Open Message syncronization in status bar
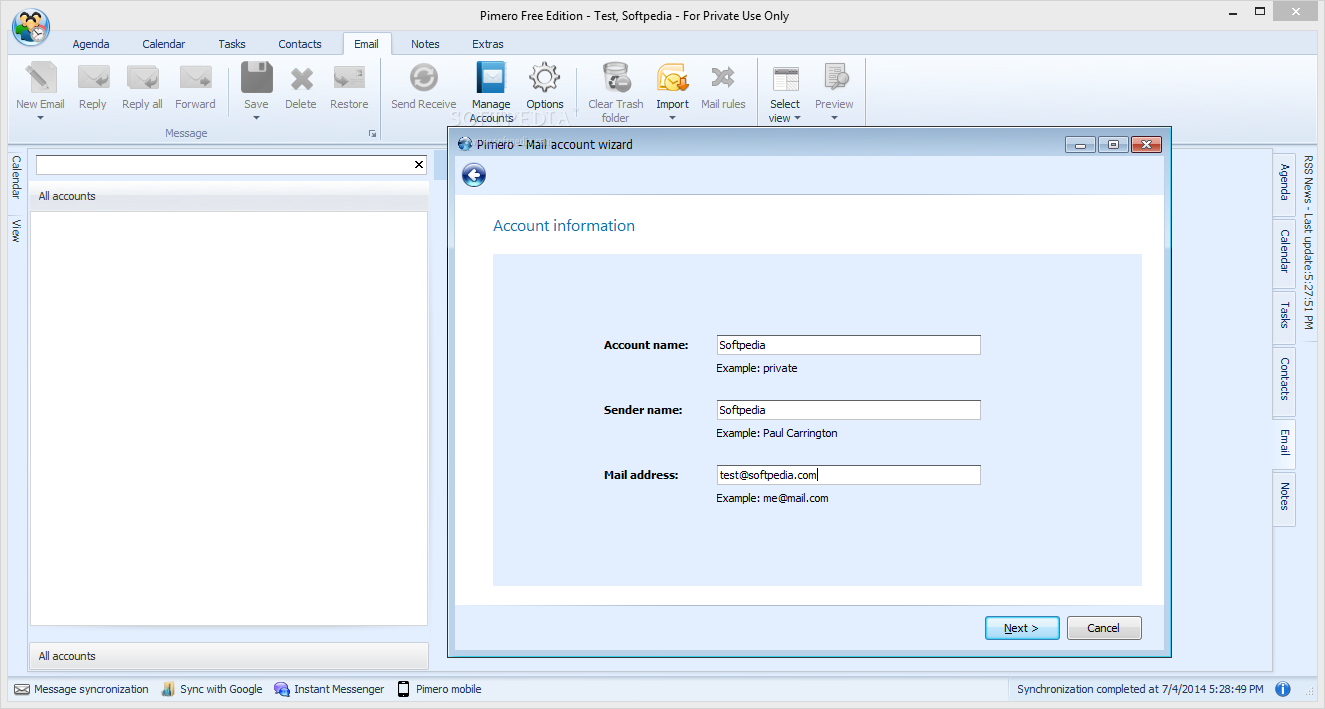1325x709 pixels. [x=81, y=689]
